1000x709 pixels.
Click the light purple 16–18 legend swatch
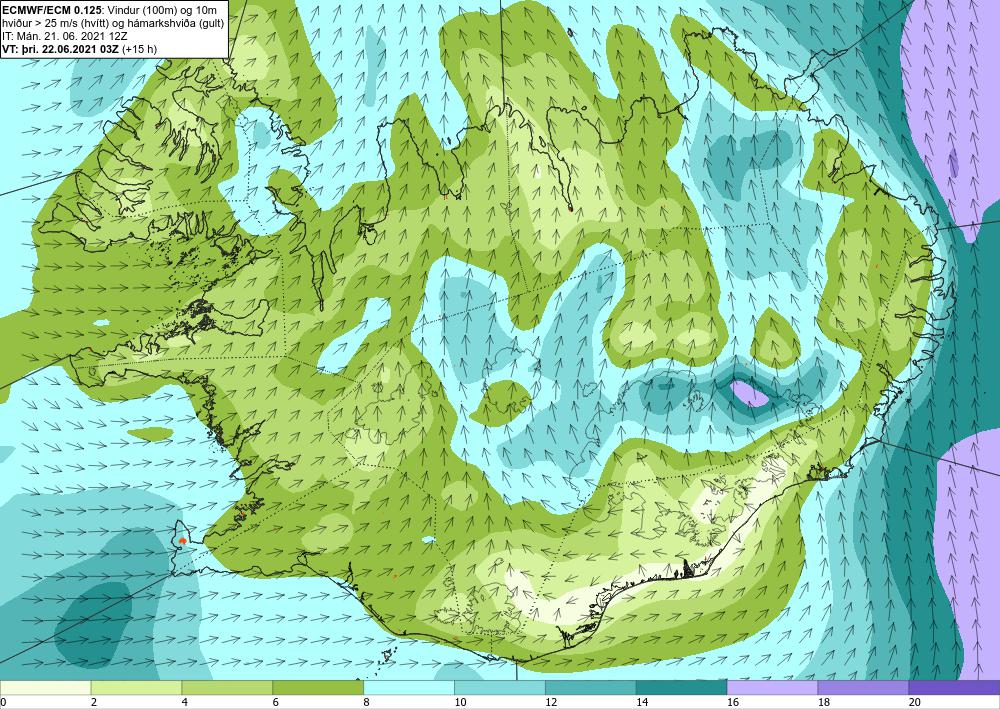pyautogui.click(x=772, y=688)
